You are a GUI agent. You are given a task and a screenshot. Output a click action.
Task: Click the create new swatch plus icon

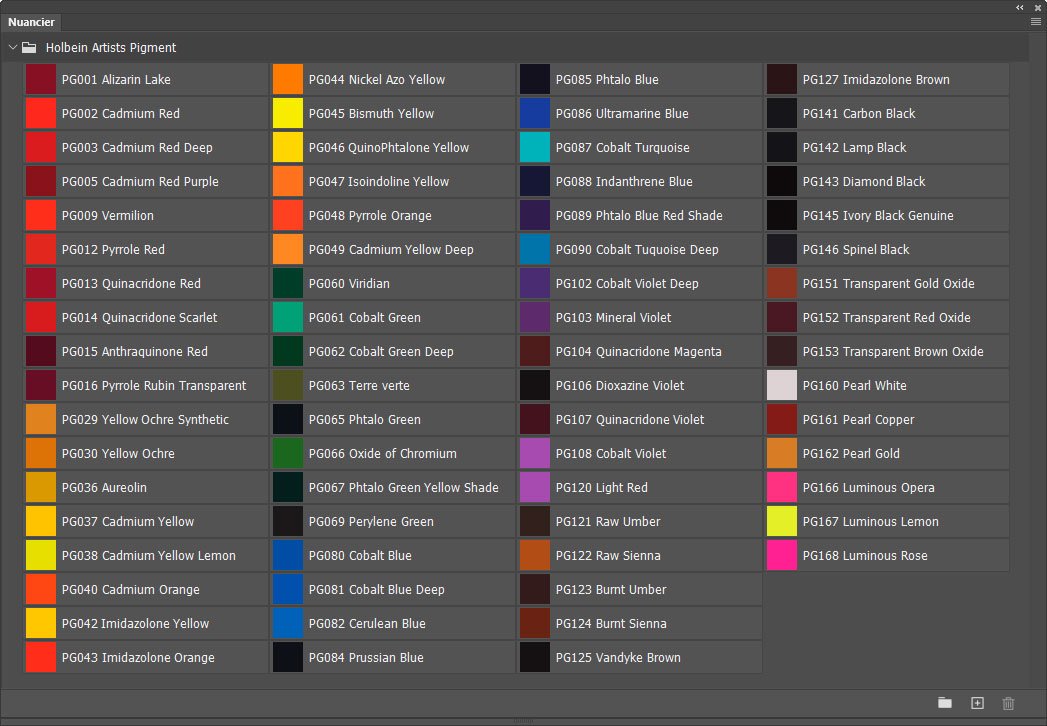coord(977,703)
